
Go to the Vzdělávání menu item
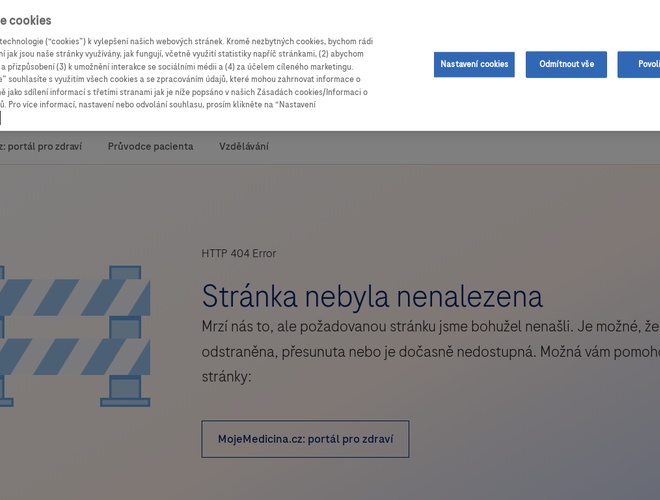[243, 146]
